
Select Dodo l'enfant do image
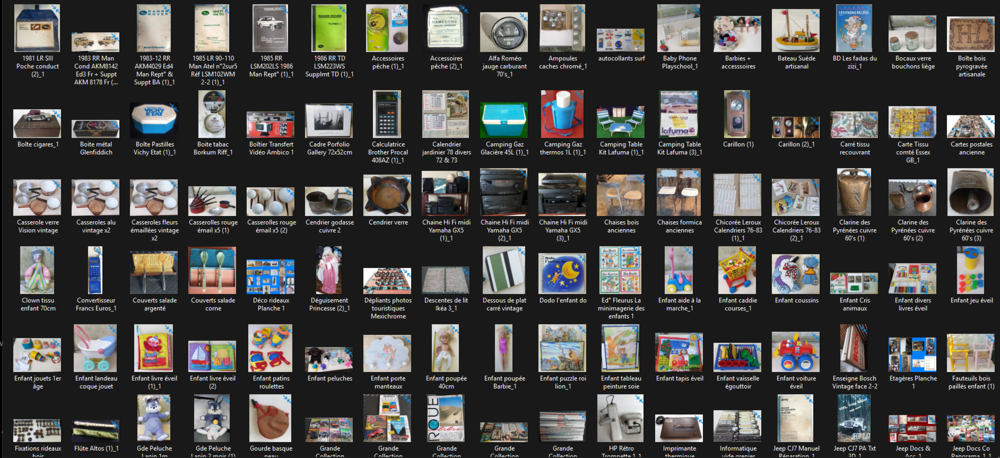tap(562, 273)
